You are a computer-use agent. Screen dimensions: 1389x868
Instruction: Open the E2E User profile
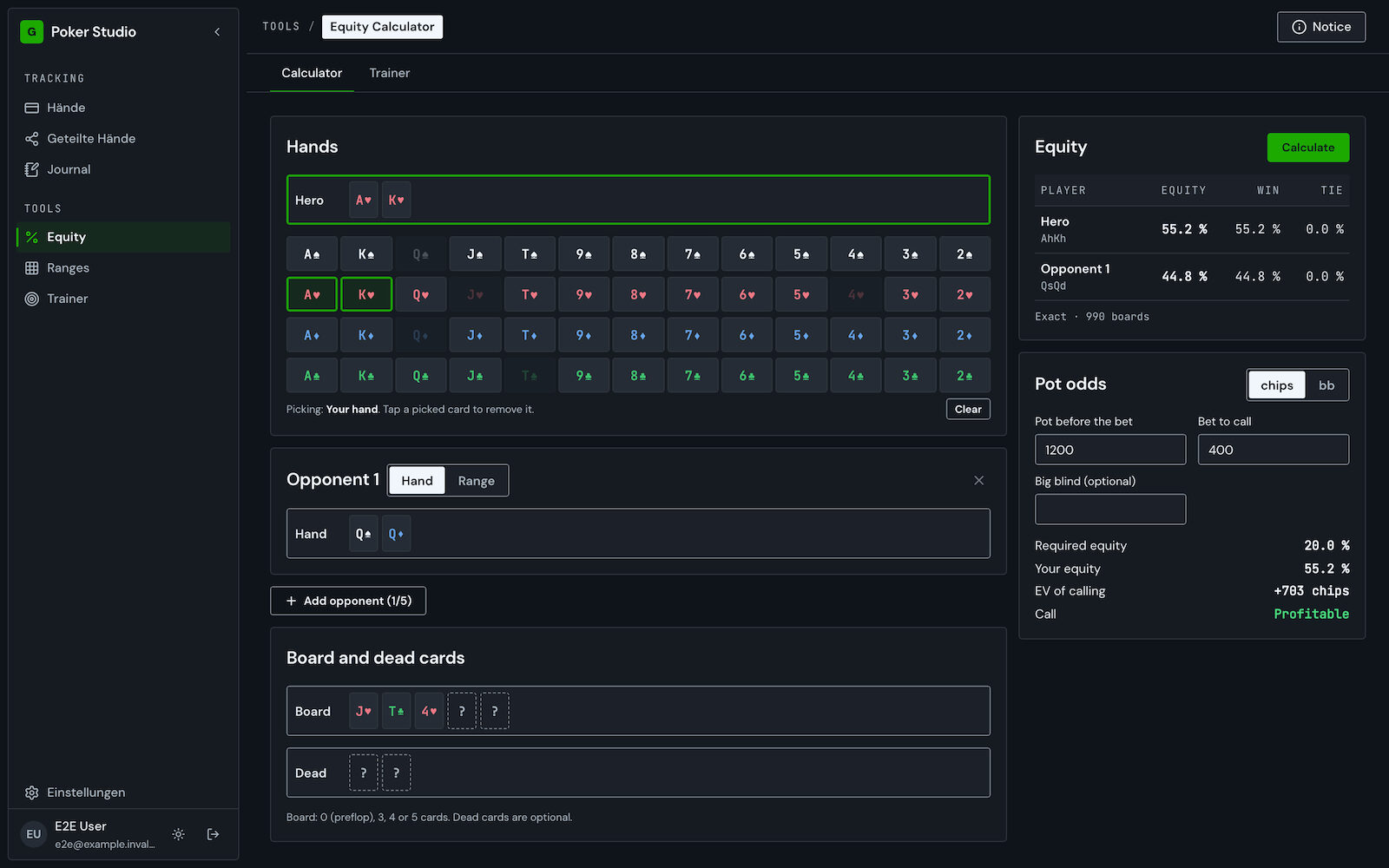(87, 834)
